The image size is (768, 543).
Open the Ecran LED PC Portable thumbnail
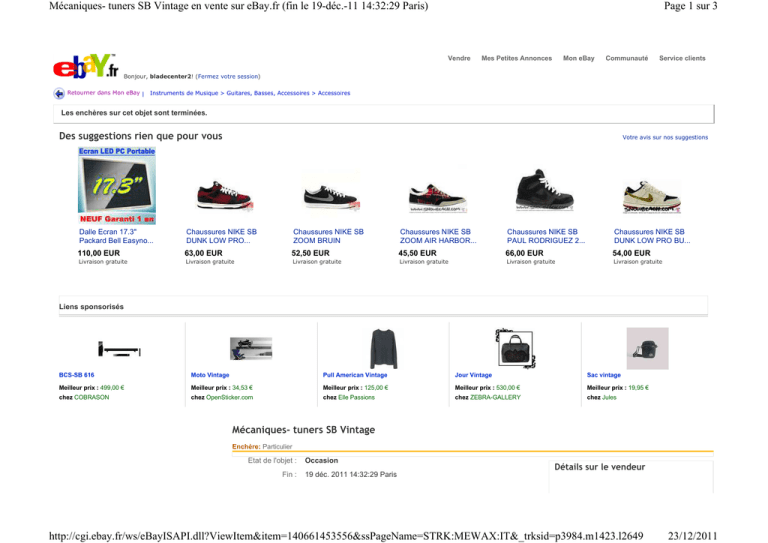117,186
